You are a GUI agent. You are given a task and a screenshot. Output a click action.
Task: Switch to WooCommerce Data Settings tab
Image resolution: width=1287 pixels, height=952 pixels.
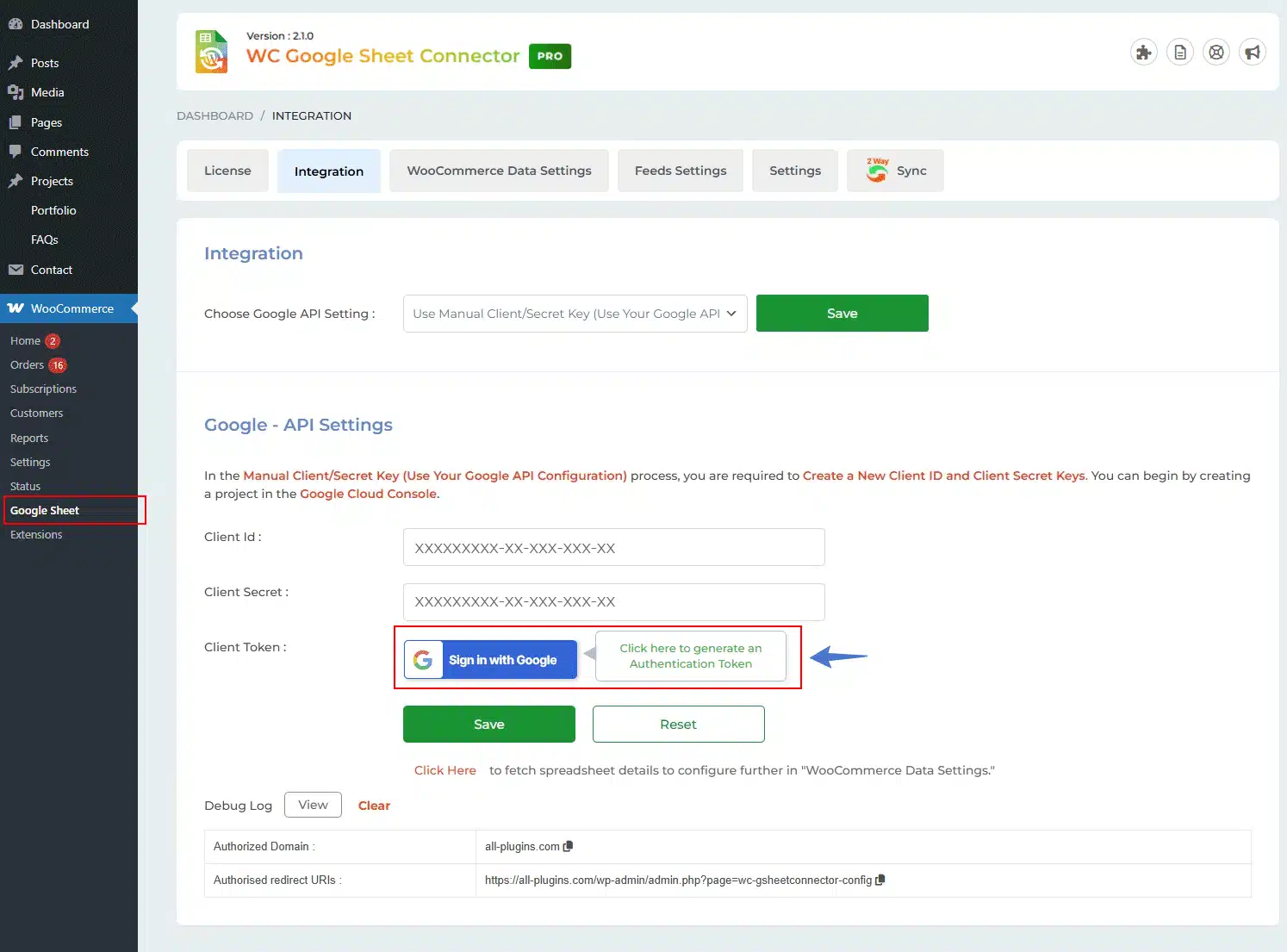coord(499,171)
